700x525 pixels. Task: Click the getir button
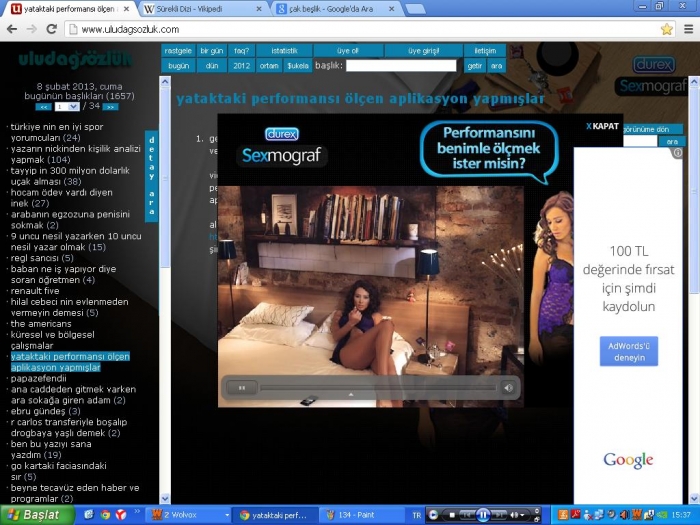click(475, 66)
